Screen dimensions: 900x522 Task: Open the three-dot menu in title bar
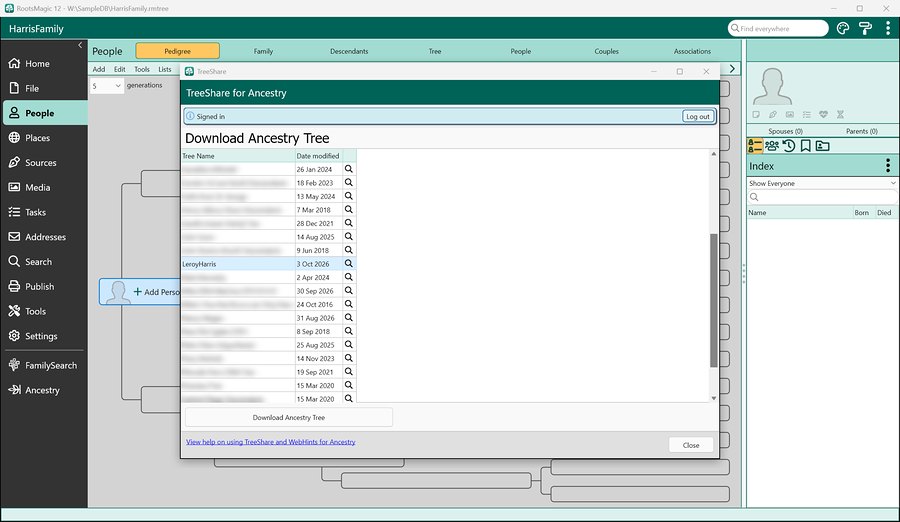coord(887,28)
